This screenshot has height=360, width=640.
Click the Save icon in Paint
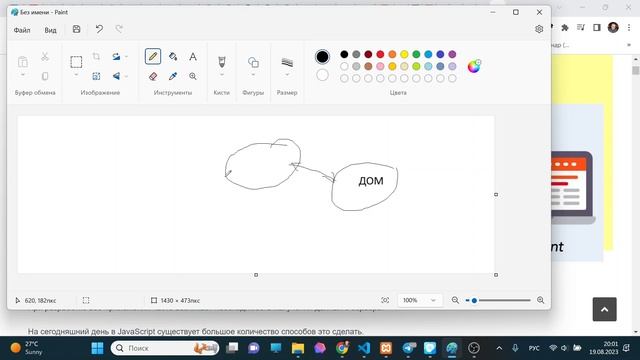click(x=76, y=29)
